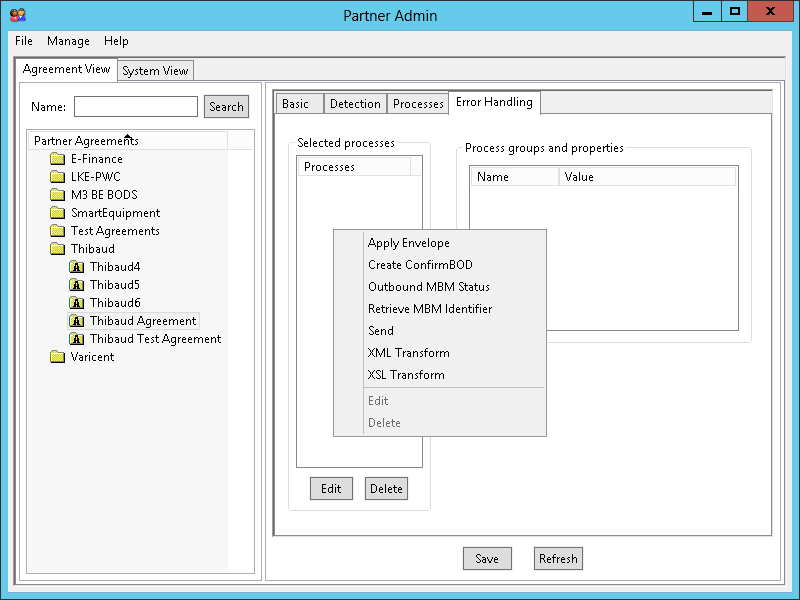Image resolution: width=800 pixels, height=600 pixels.
Task: Focus the Name input field
Action: click(x=136, y=107)
